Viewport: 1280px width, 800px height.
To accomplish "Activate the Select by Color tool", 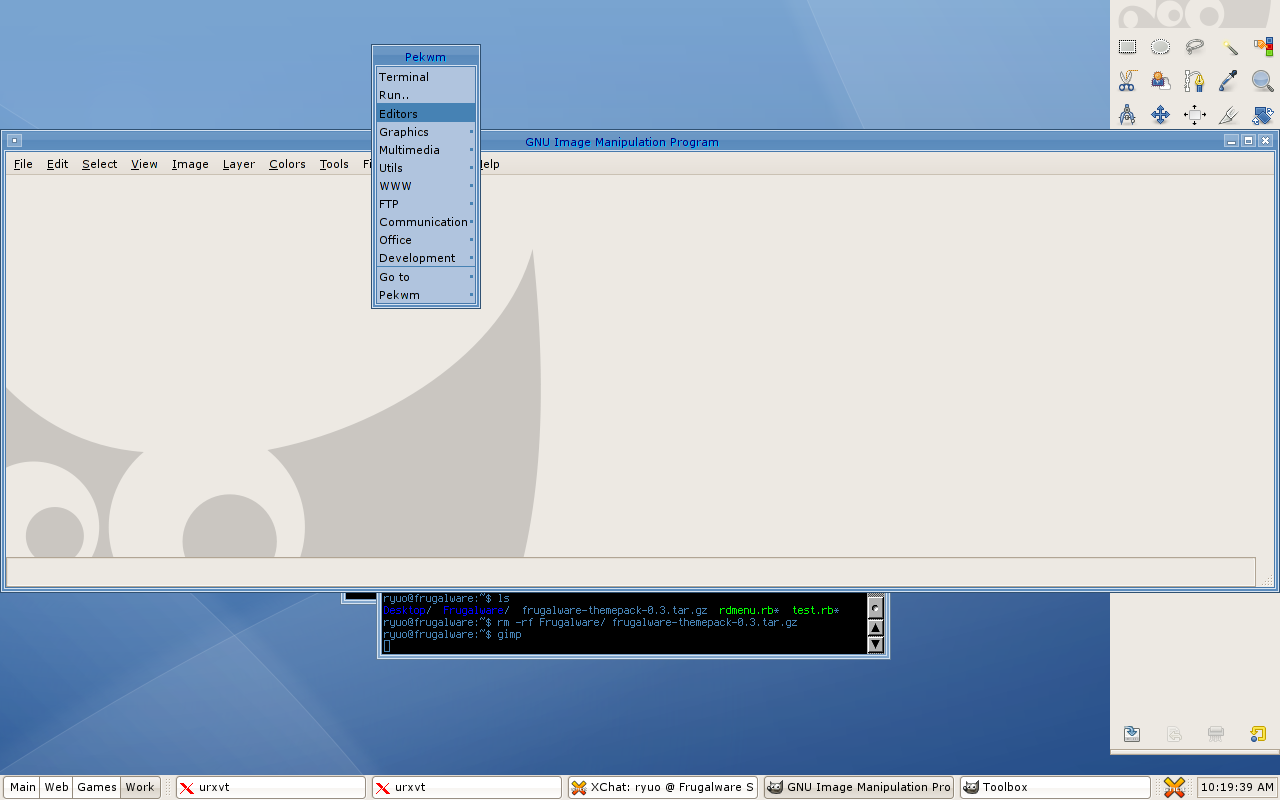I will 1263,47.
